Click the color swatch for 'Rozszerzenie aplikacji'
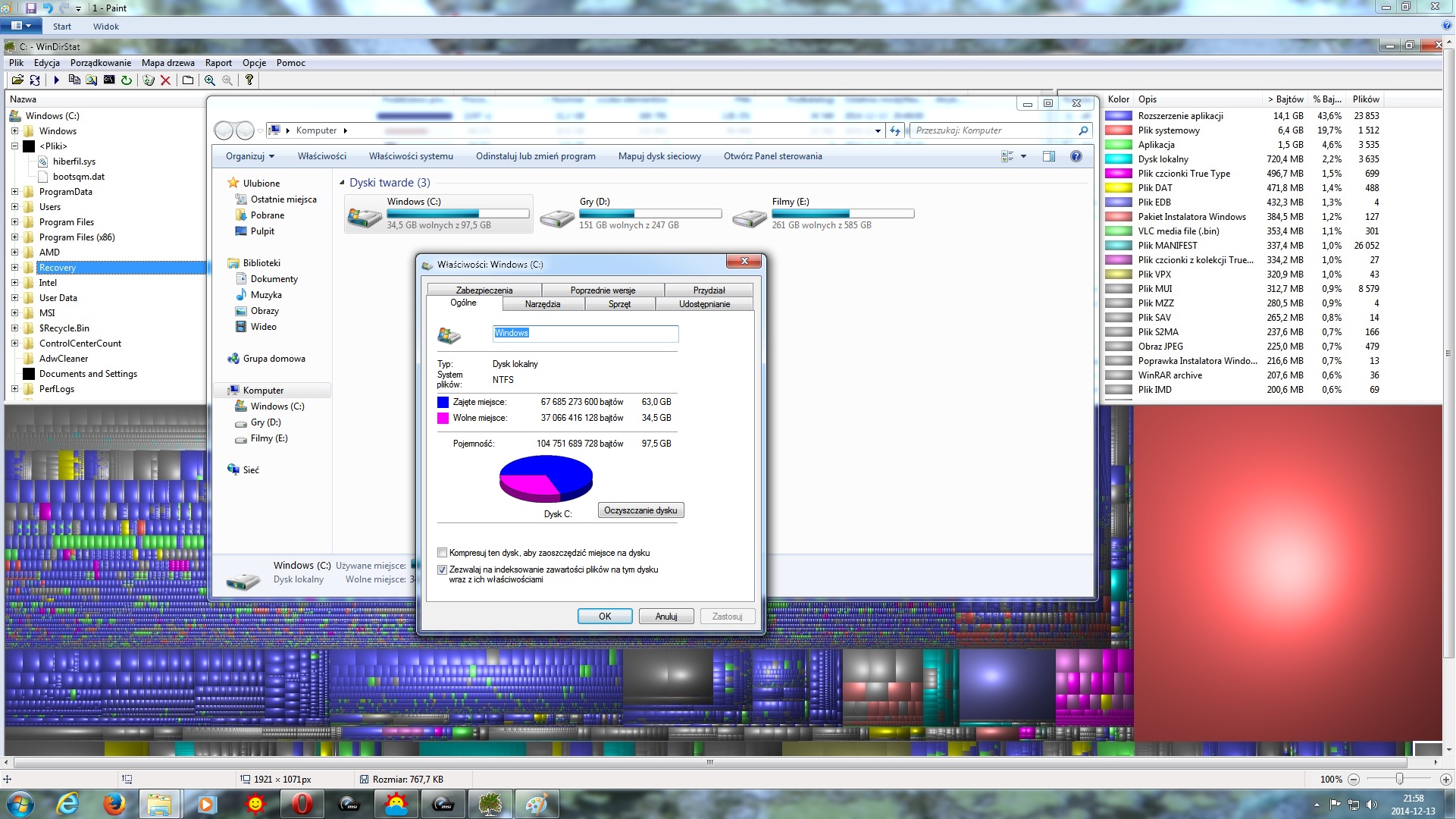 (1119, 116)
